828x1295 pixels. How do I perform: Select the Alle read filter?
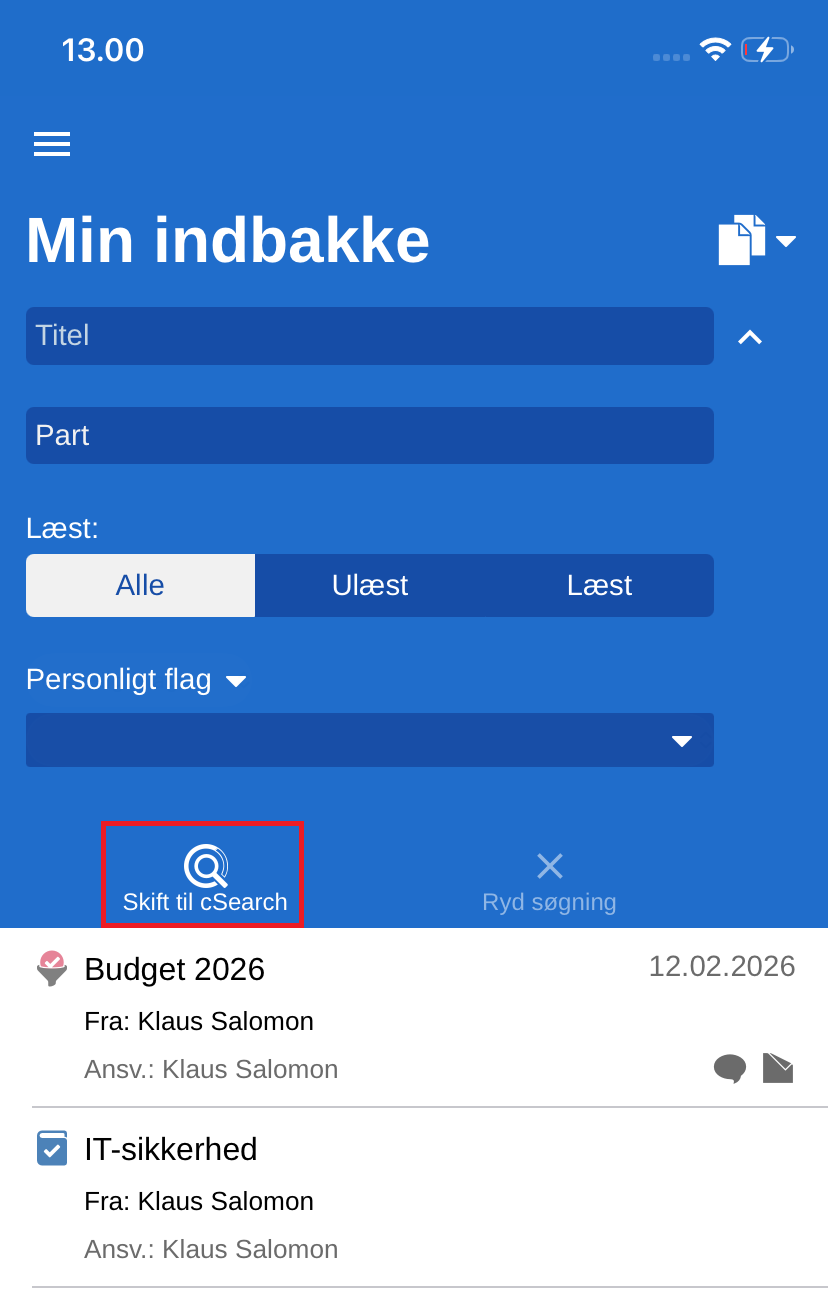pyautogui.click(x=140, y=585)
